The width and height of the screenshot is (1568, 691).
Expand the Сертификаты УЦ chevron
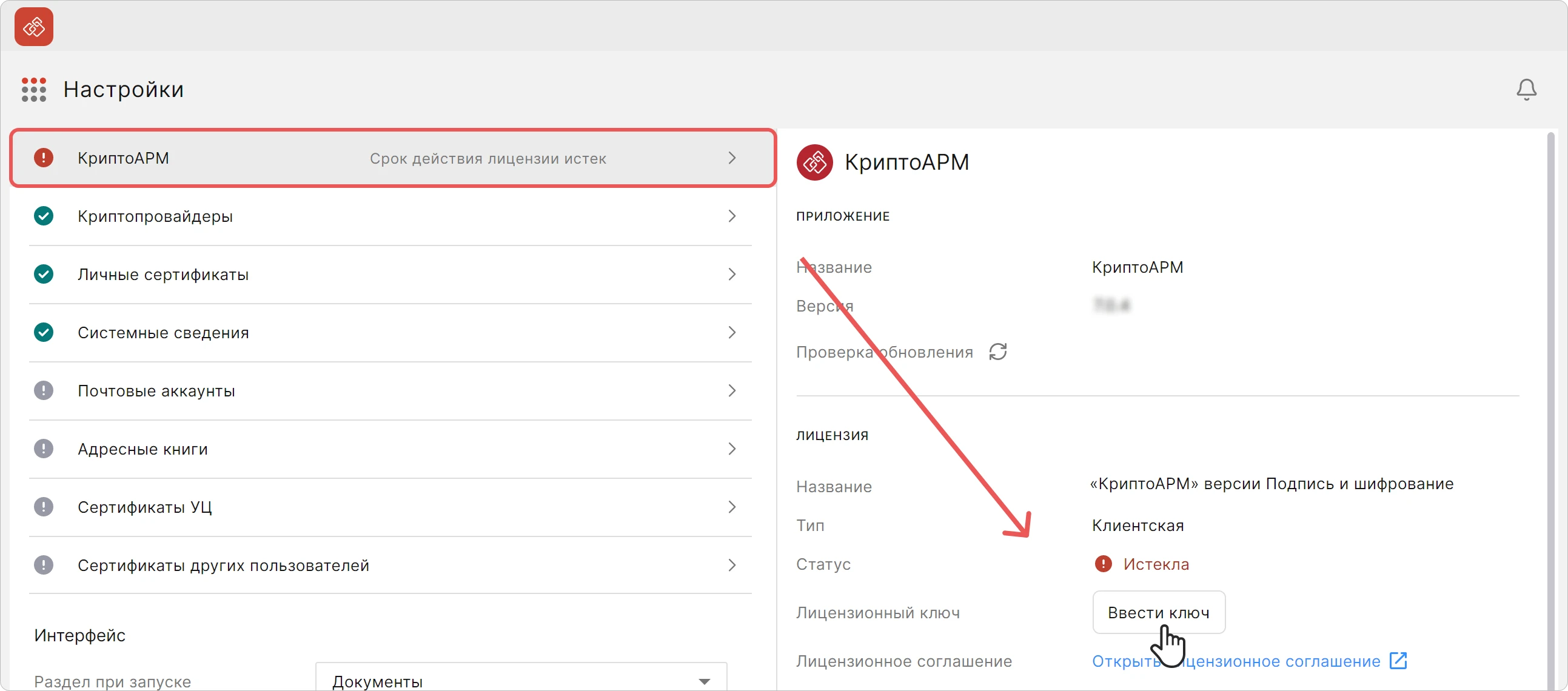732,507
